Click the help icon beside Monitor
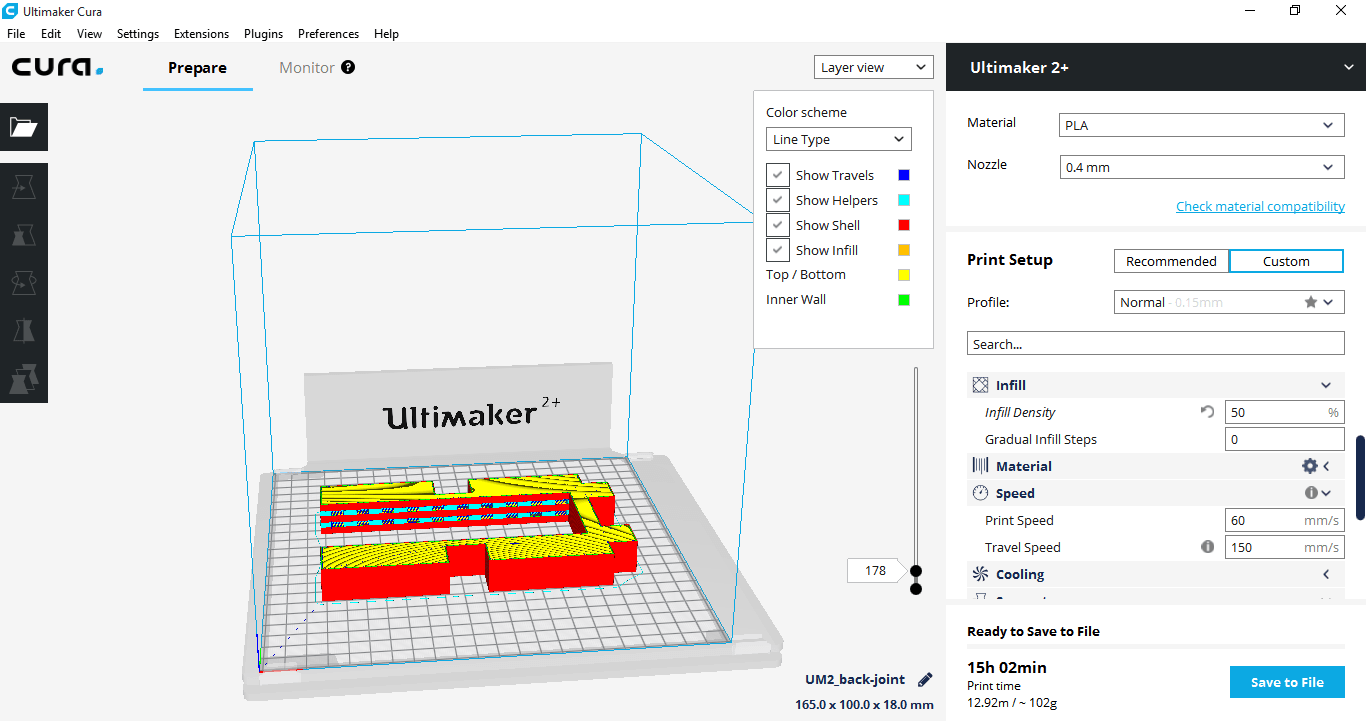1366x721 pixels. (348, 67)
